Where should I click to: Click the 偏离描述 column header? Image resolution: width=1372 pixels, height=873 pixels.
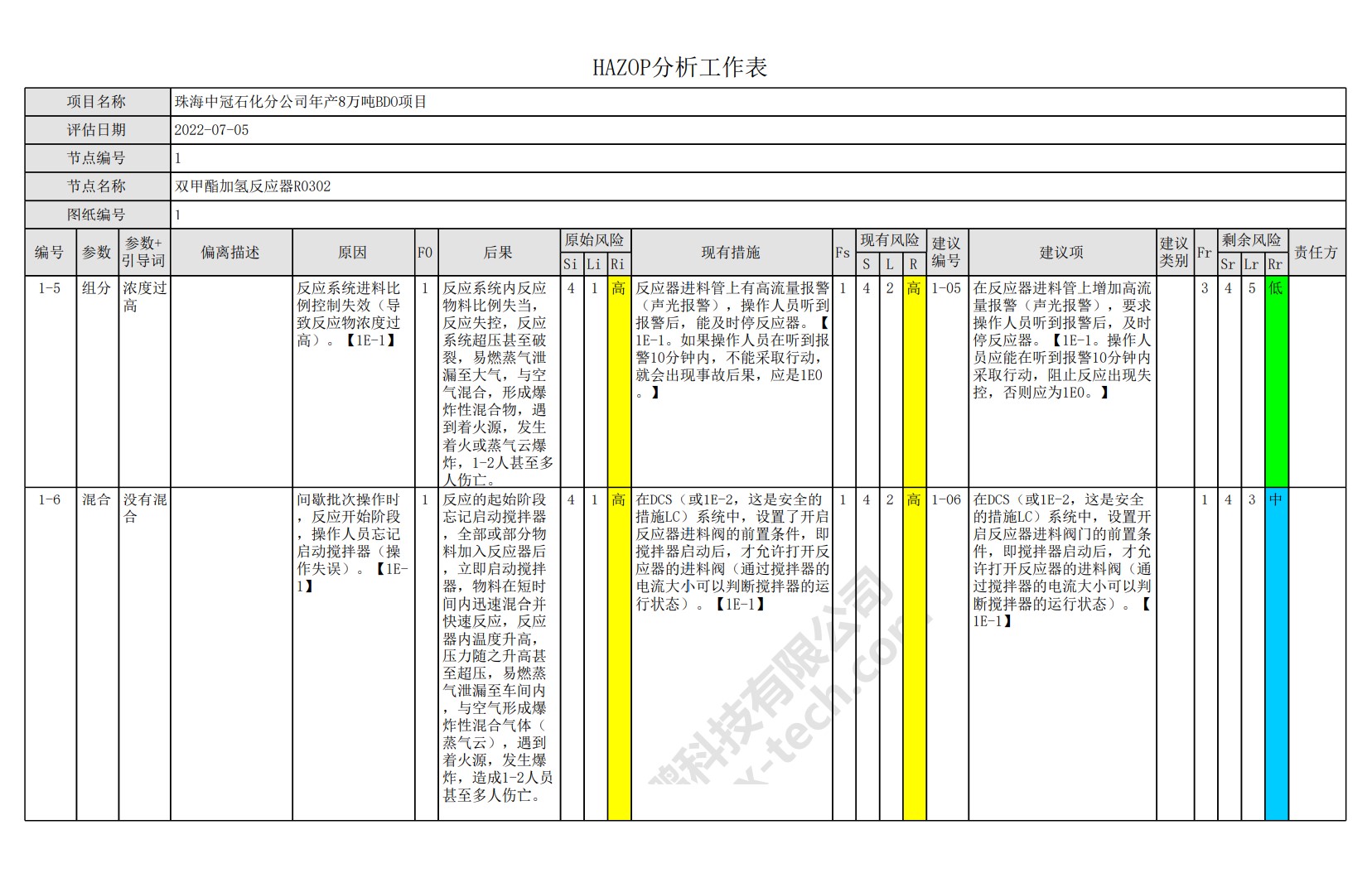point(231,253)
